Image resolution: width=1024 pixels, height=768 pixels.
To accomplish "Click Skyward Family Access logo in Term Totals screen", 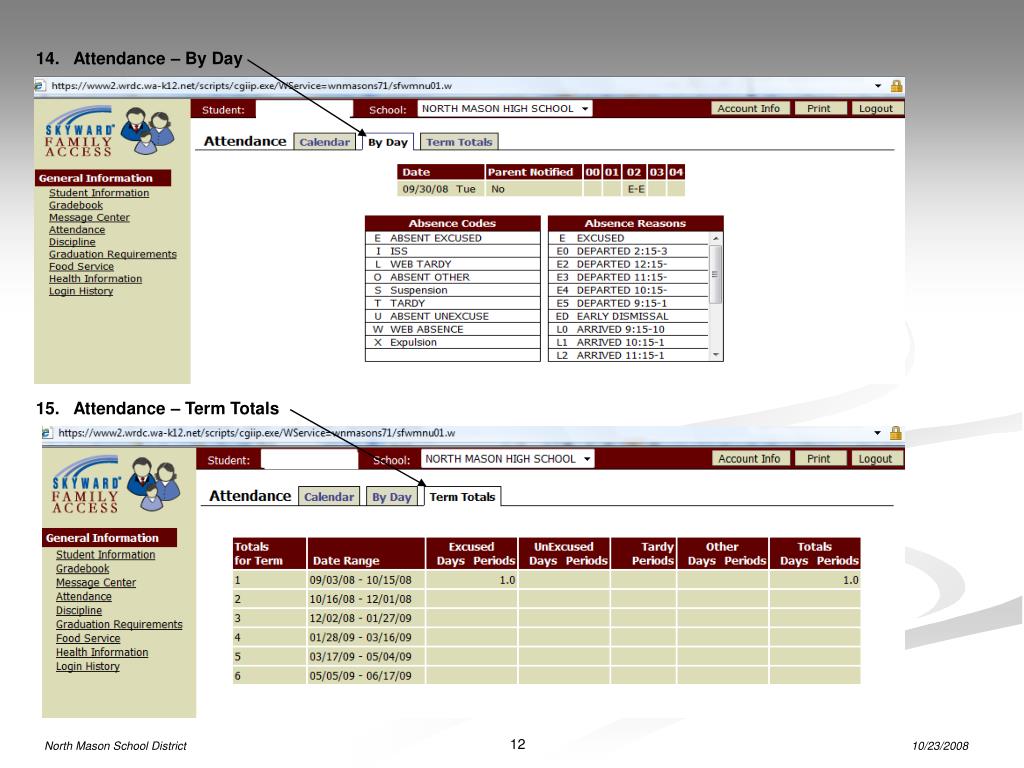I will tap(115, 485).
